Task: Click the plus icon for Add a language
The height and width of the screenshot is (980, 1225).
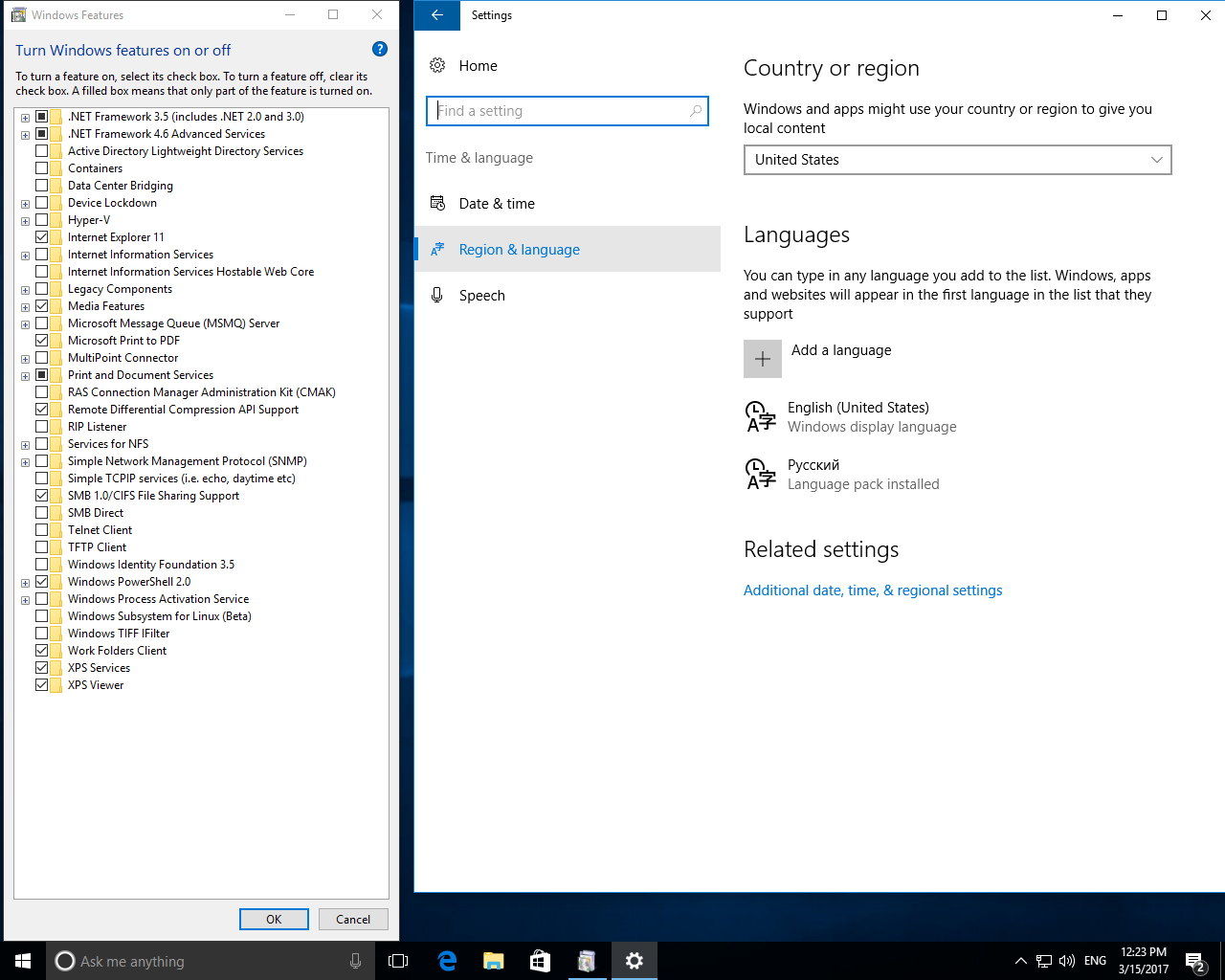Action: click(763, 359)
